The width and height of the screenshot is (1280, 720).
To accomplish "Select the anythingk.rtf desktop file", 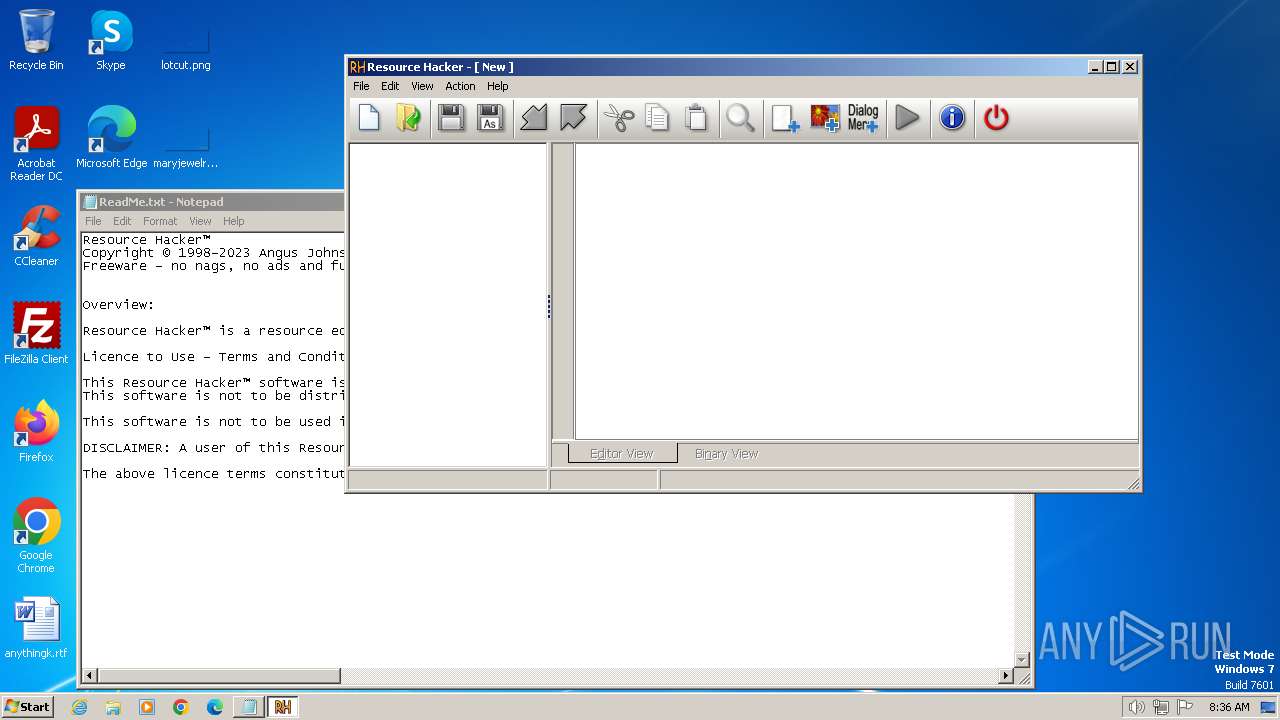I will (36, 628).
